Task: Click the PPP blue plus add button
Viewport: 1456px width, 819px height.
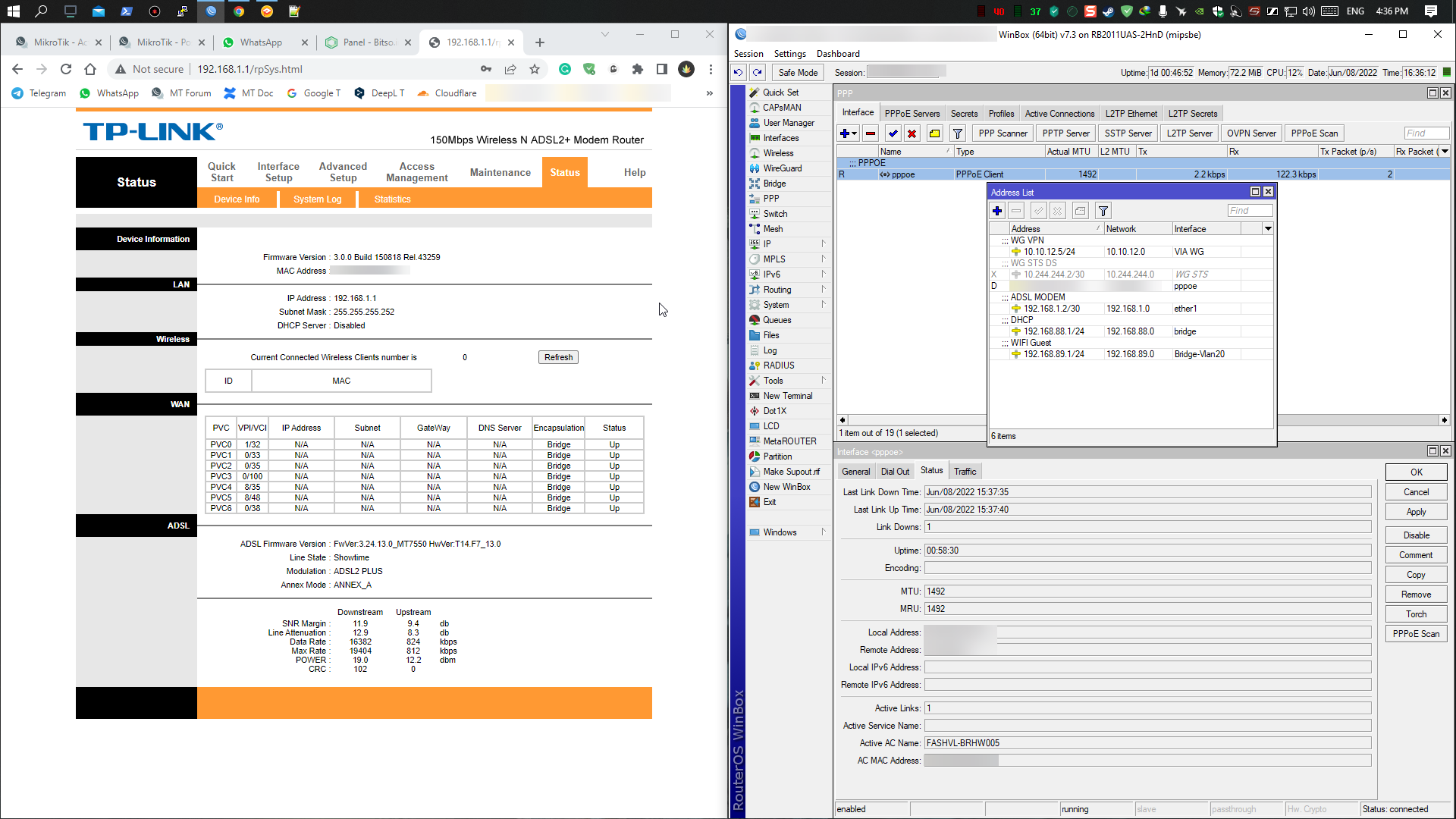Action: click(x=844, y=133)
